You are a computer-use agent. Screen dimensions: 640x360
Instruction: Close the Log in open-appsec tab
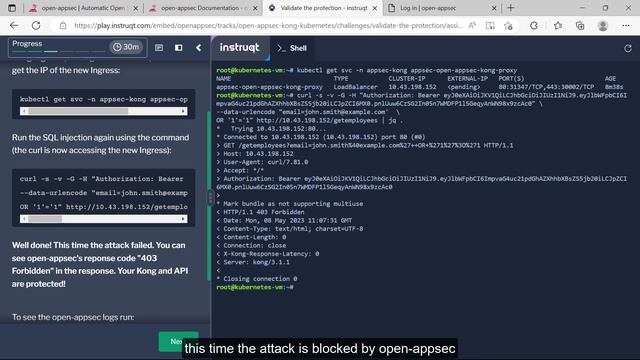[x=494, y=8]
